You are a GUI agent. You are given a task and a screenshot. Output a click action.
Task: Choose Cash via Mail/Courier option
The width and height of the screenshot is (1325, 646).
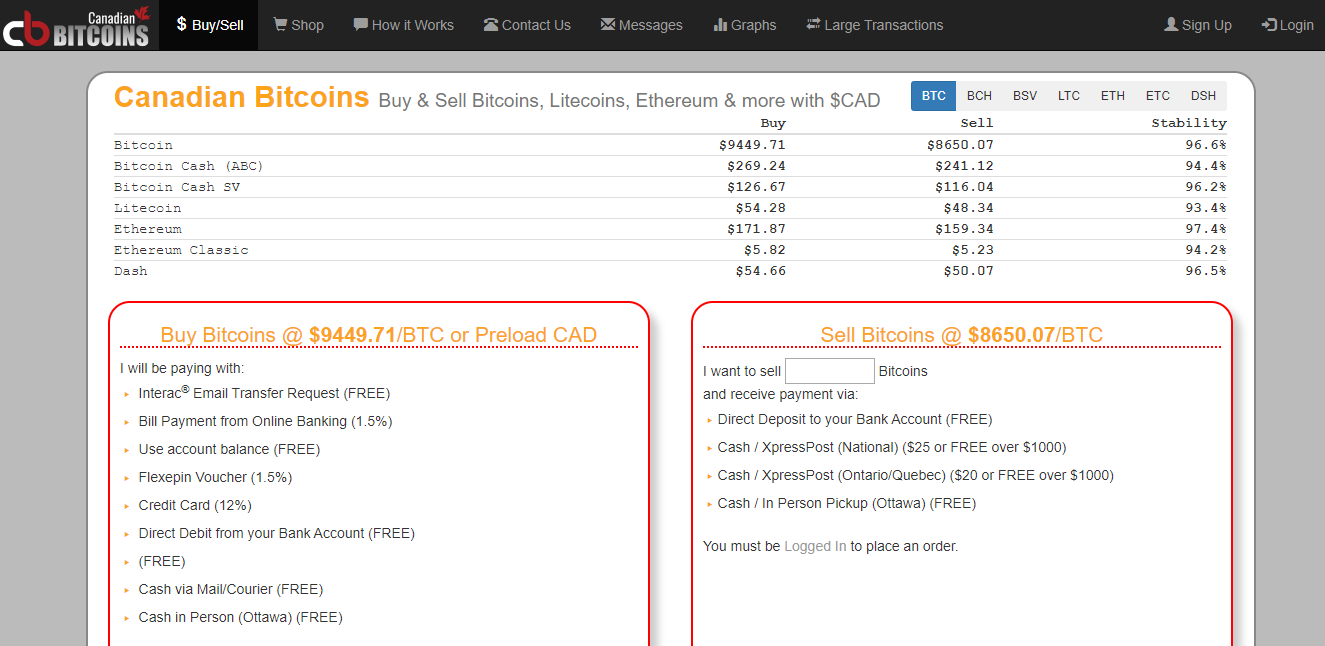point(231,589)
